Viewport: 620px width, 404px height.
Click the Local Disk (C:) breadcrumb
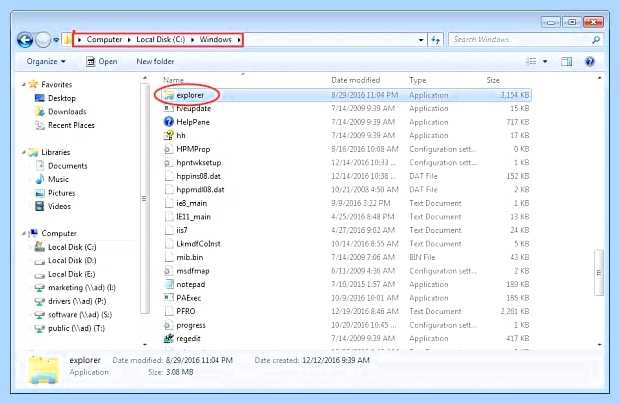(161, 40)
